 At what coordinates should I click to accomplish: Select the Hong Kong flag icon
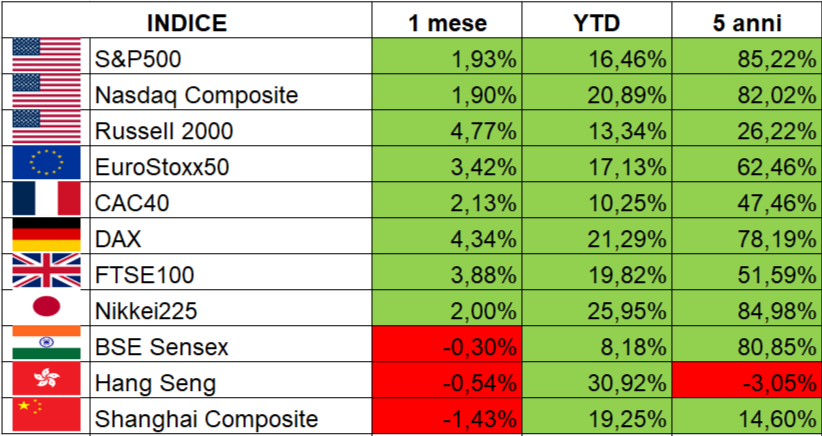pos(46,381)
